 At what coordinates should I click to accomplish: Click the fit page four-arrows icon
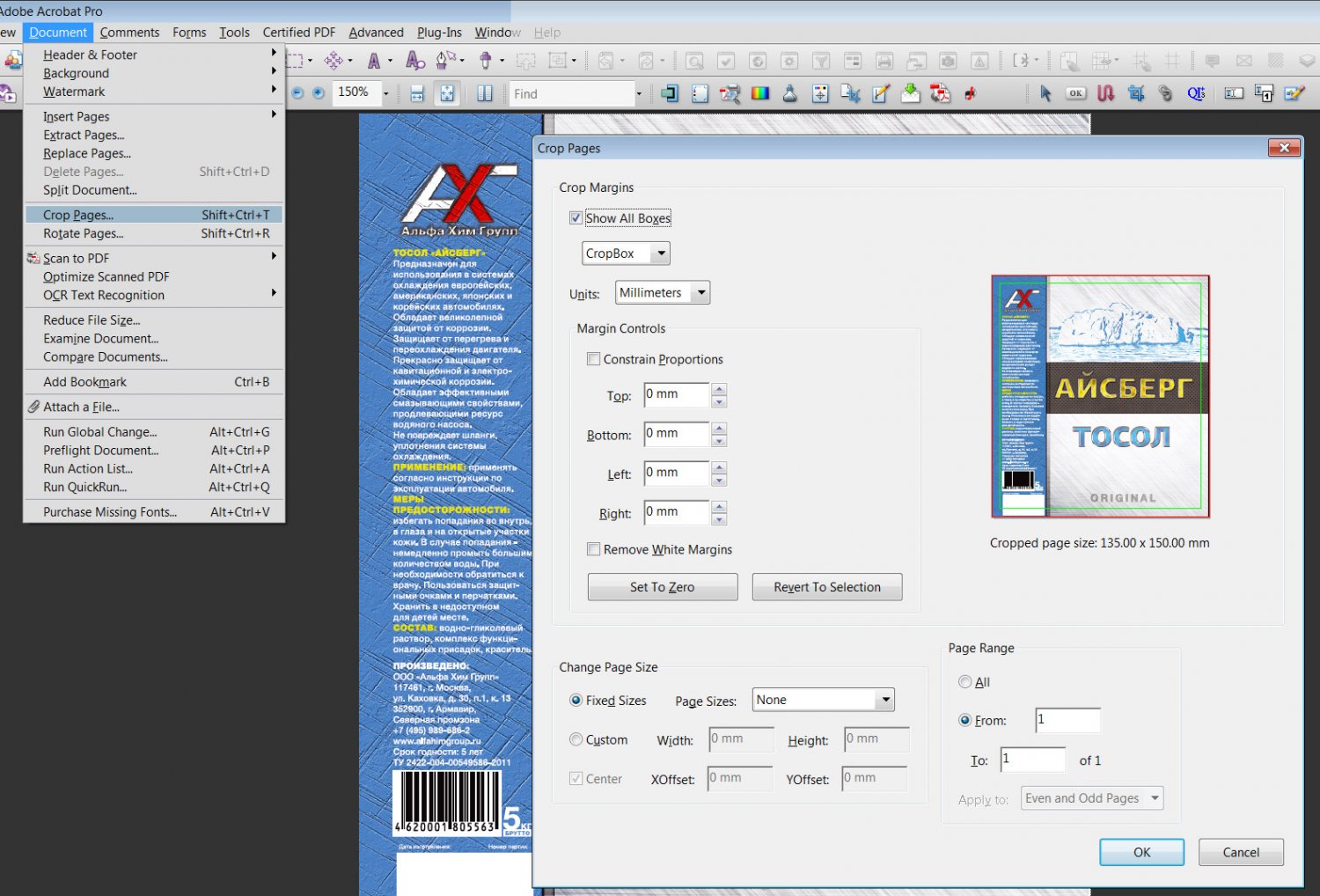[x=447, y=93]
